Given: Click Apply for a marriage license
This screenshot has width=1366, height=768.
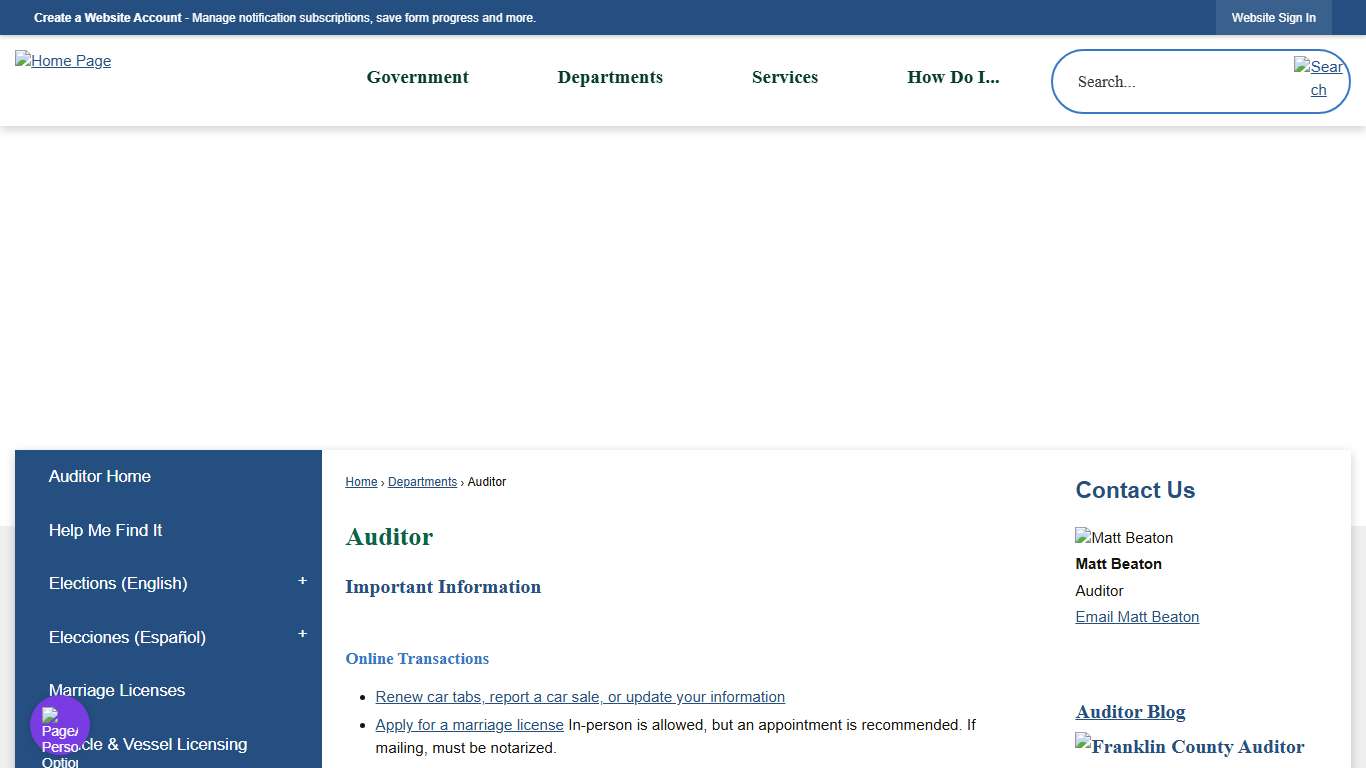Looking at the screenshot, I should point(469,724).
